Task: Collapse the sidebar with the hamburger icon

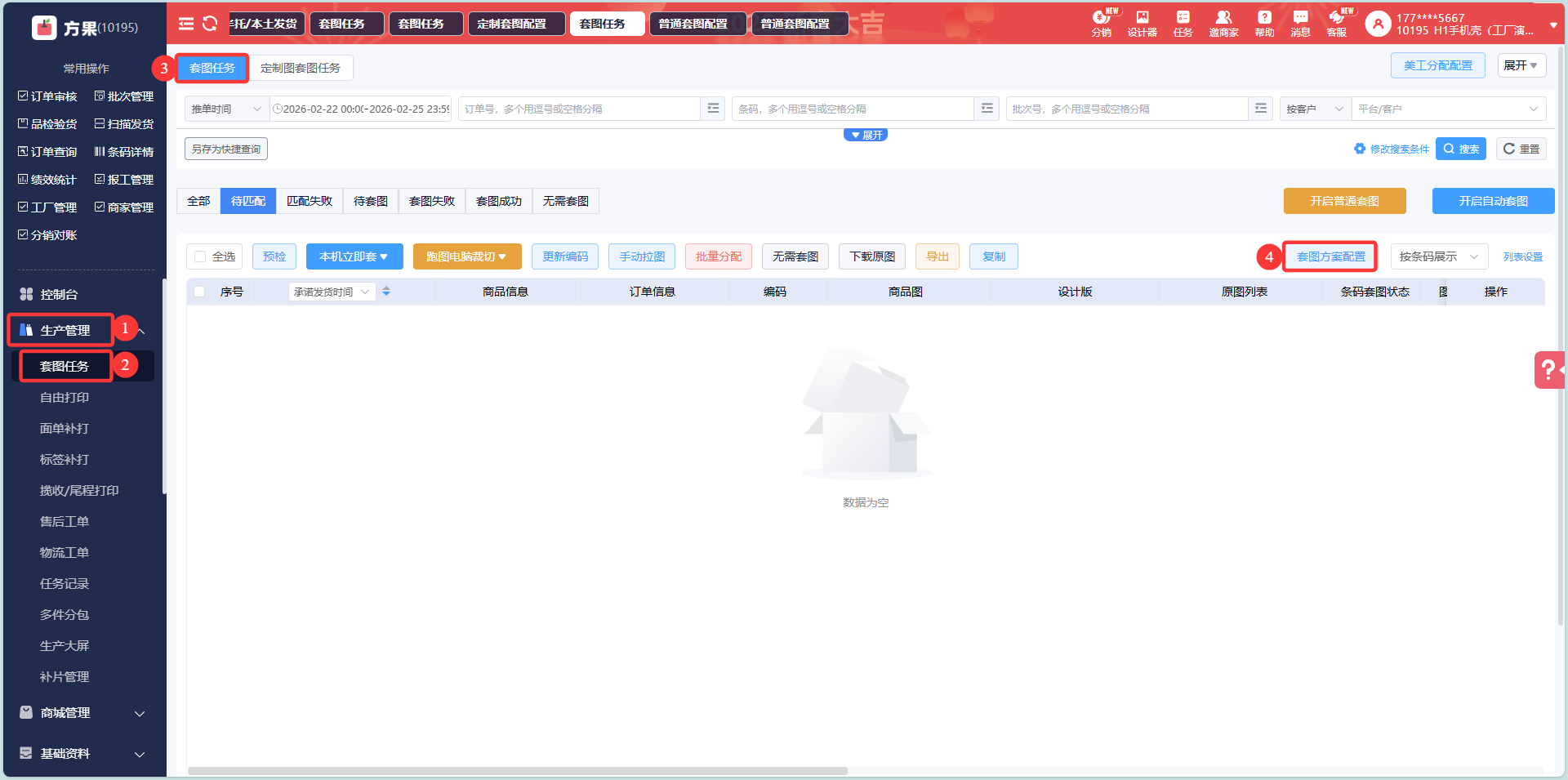Action: 186,24
